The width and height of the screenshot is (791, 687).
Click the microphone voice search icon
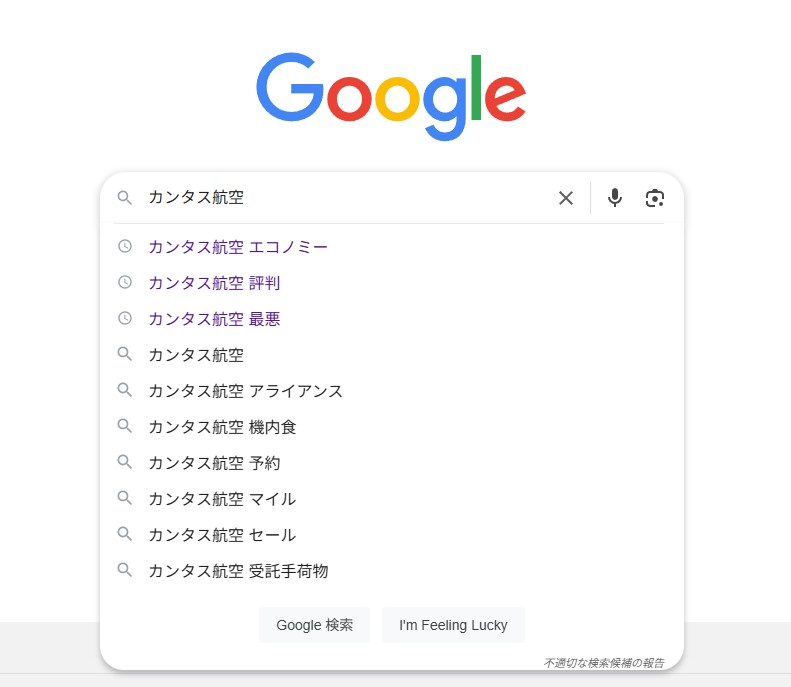(x=614, y=198)
